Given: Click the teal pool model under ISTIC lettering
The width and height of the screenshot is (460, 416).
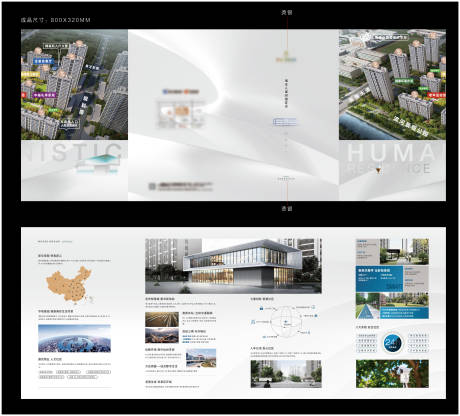Looking at the screenshot, I should pos(98,164).
